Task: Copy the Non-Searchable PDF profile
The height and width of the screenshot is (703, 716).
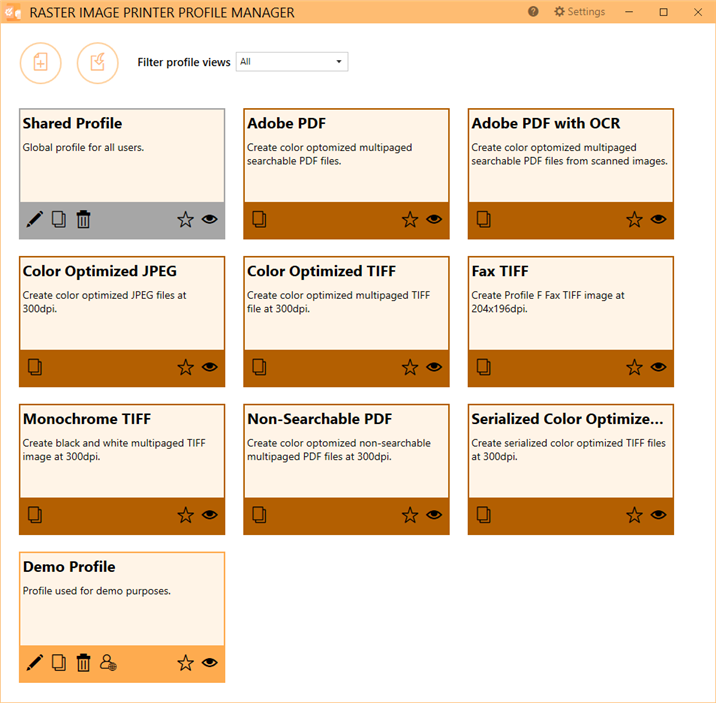Action: coord(259,515)
